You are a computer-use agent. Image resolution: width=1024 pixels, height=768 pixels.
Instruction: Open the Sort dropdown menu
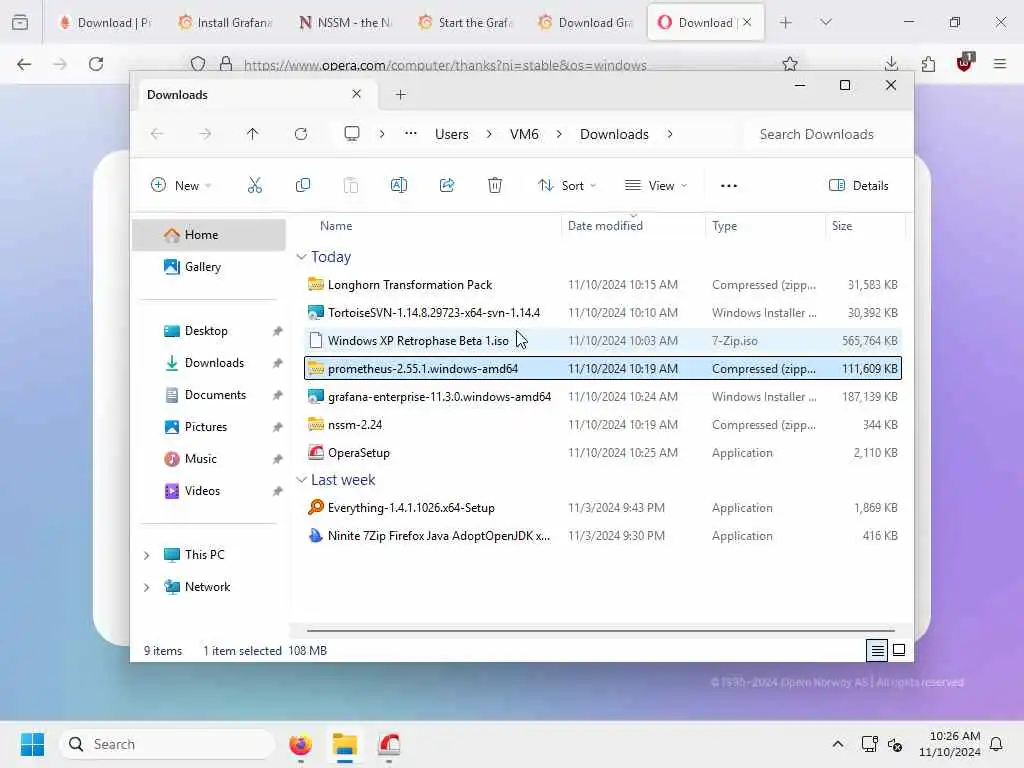567,185
